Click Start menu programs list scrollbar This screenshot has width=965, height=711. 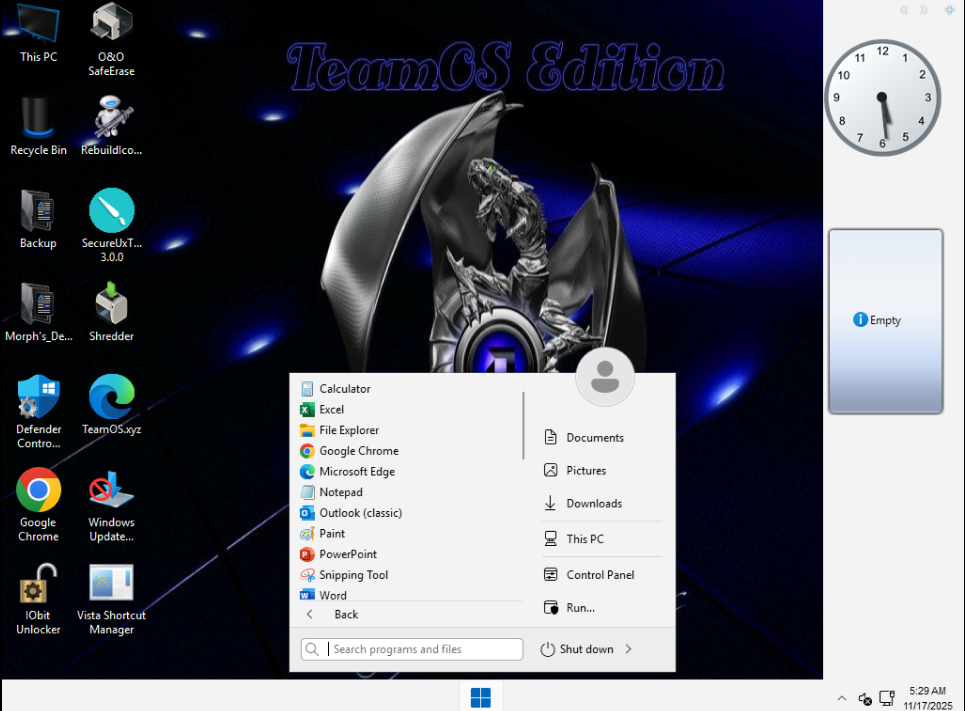click(524, 426)
